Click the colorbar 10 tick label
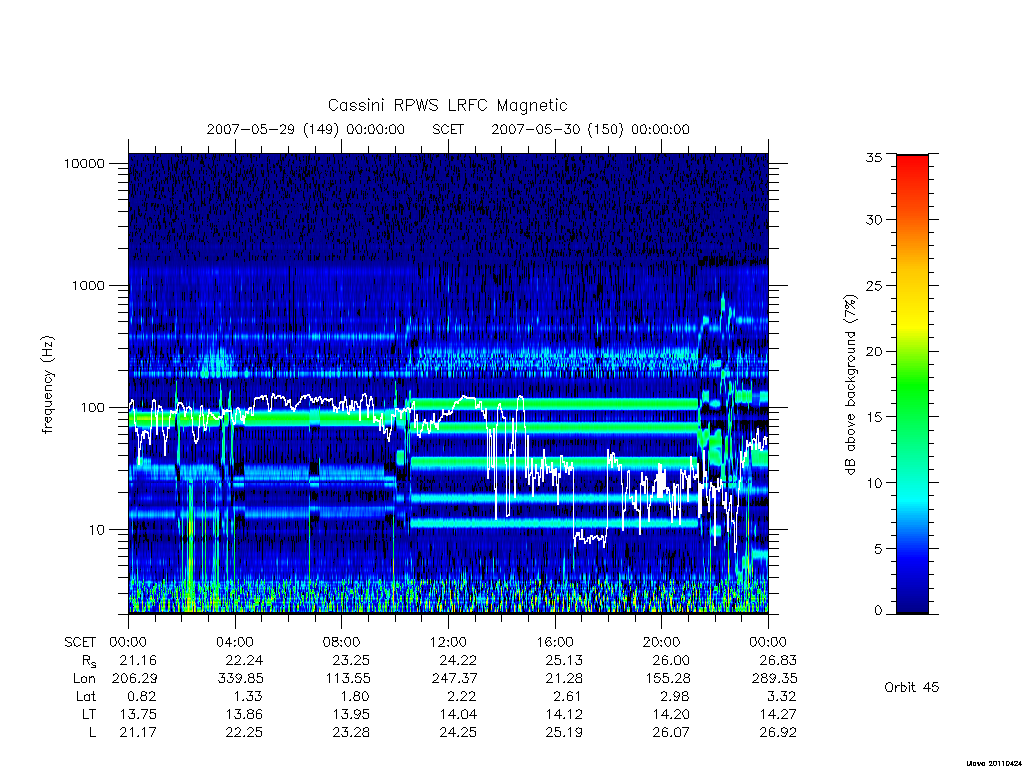Image resolution: width=1024 pixels, height=768 pixels. pyautogui.click(x=874, y=483)
